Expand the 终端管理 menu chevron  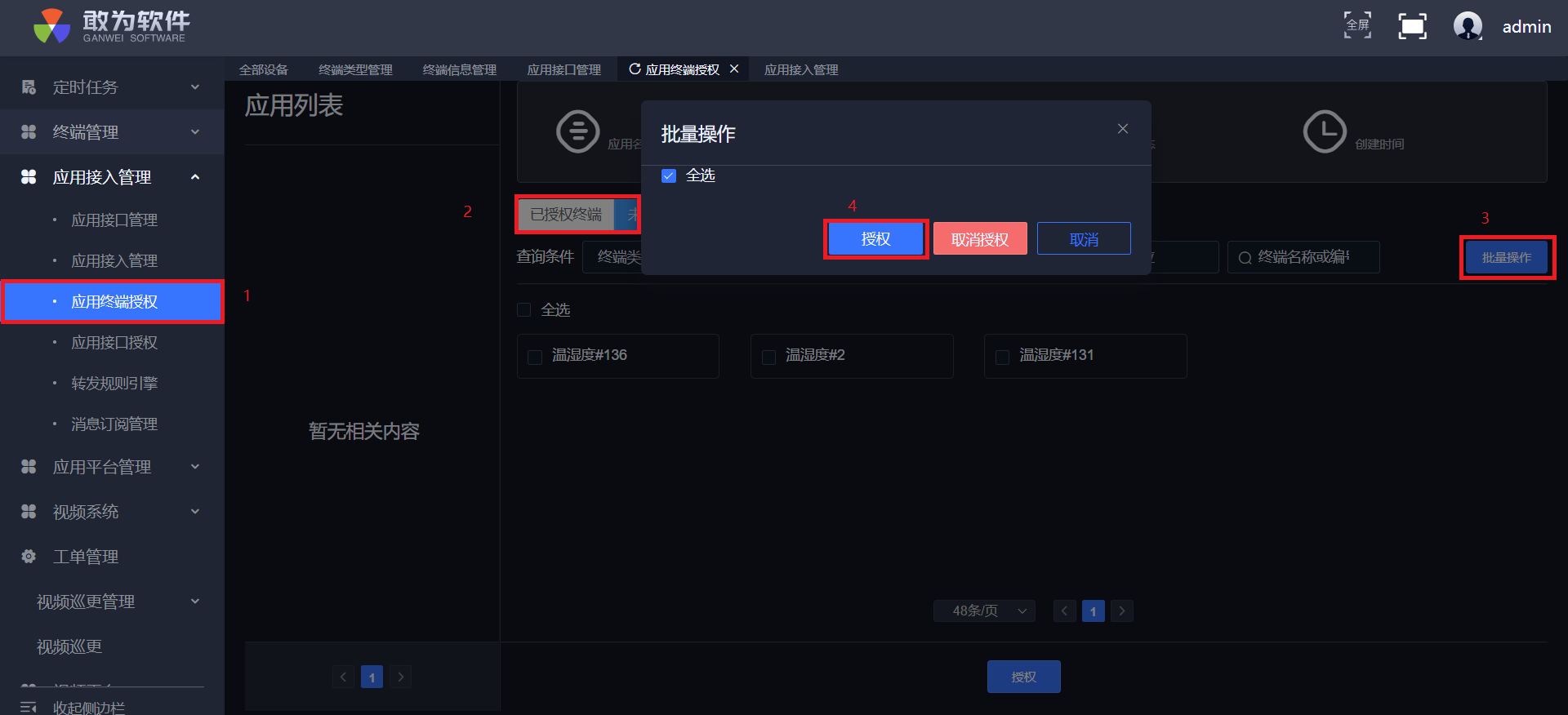(195, 132)
